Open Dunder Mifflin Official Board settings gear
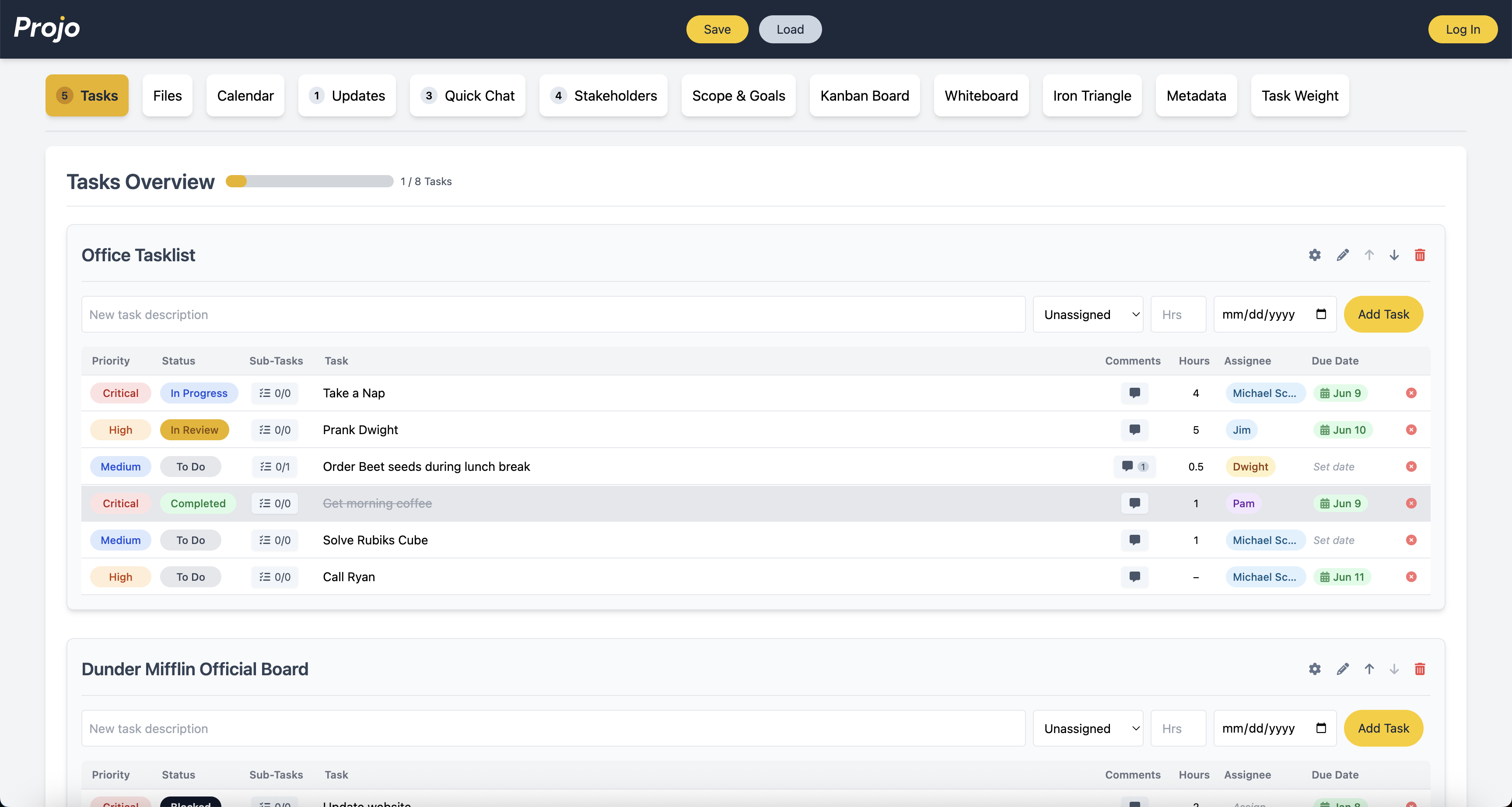Screen dimensions: 1512x807 [x=1315, y=669]
